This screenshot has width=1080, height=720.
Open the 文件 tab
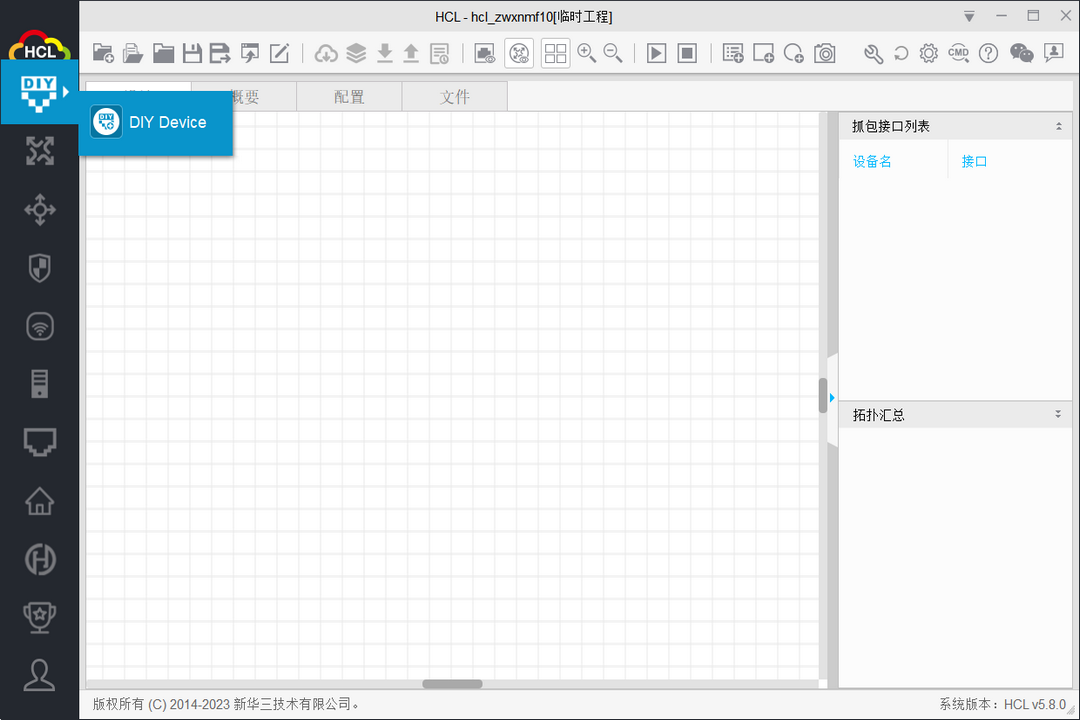(455, 95)
